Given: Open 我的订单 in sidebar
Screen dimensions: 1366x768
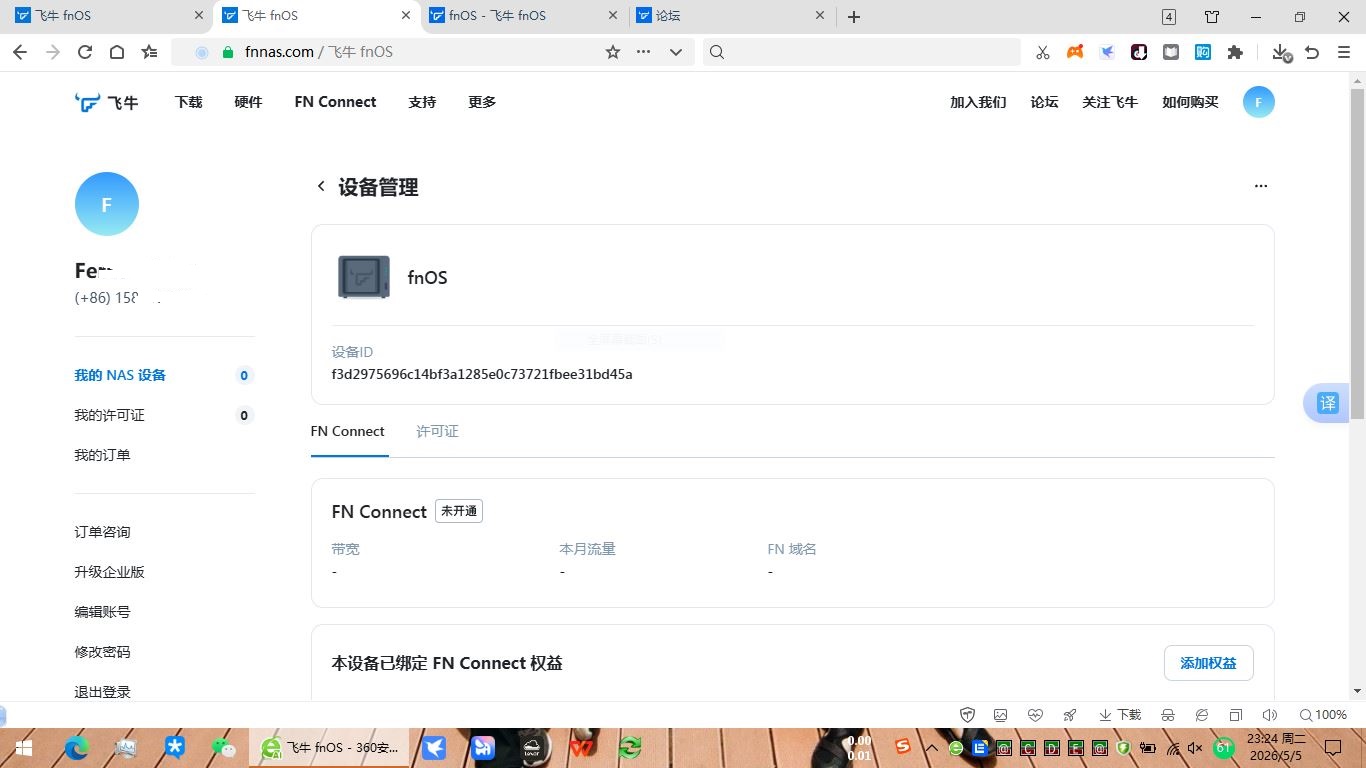Looking at the screenshot, I should (102, 455).
